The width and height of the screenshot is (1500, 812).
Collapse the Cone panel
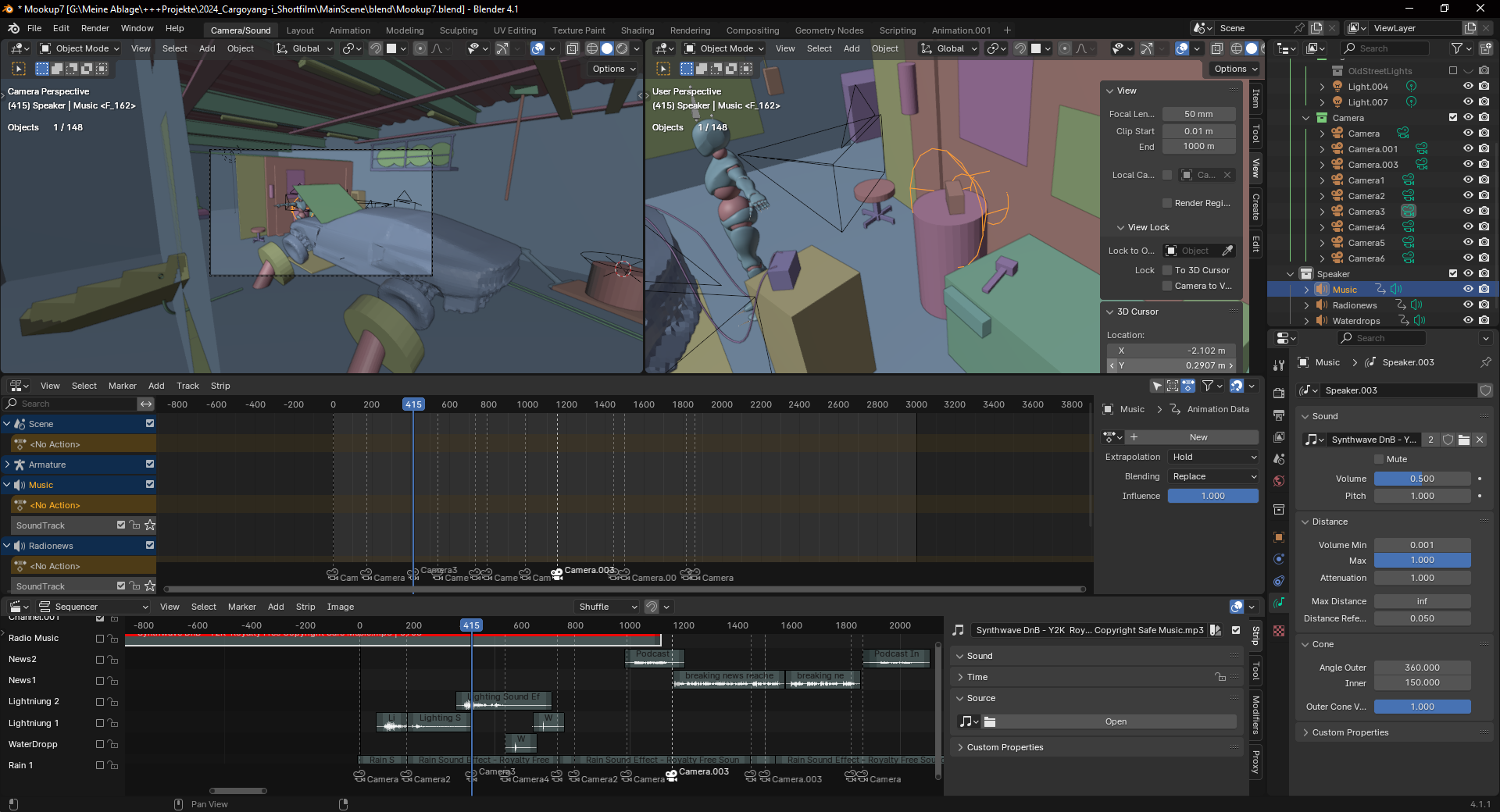(x=1323, y=644)
